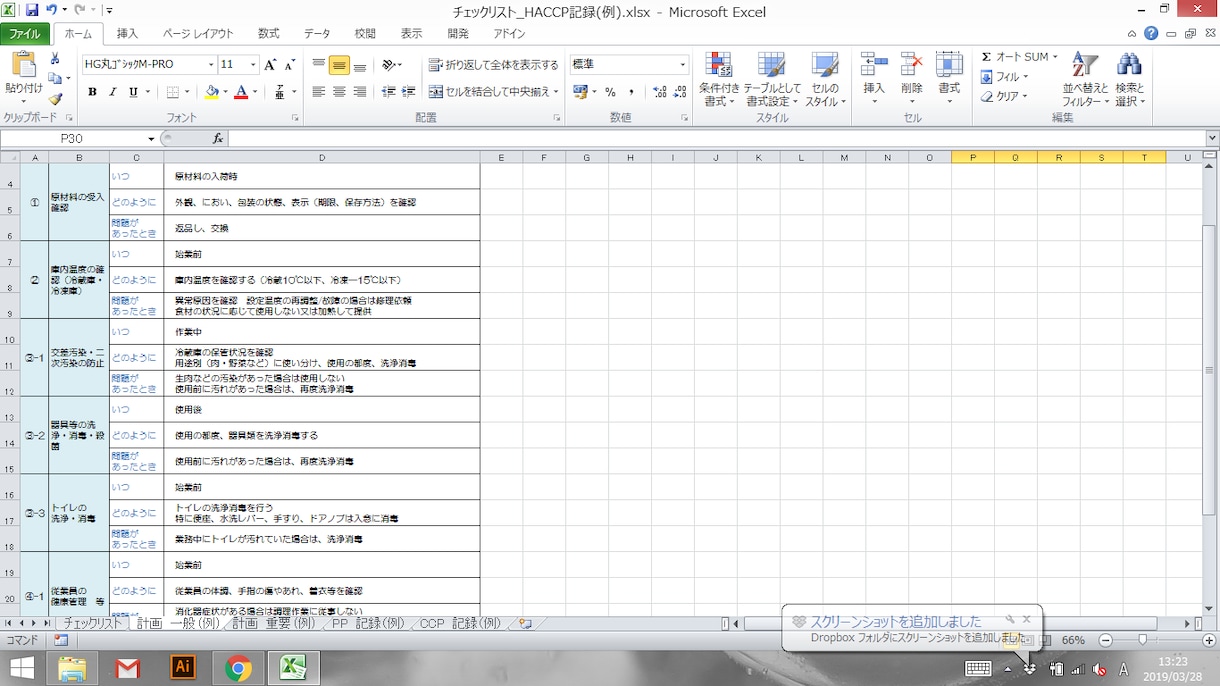Click the zoom slider in the status bar
The height and width of the screenshot is (686, 1220).
[1144, 640]
